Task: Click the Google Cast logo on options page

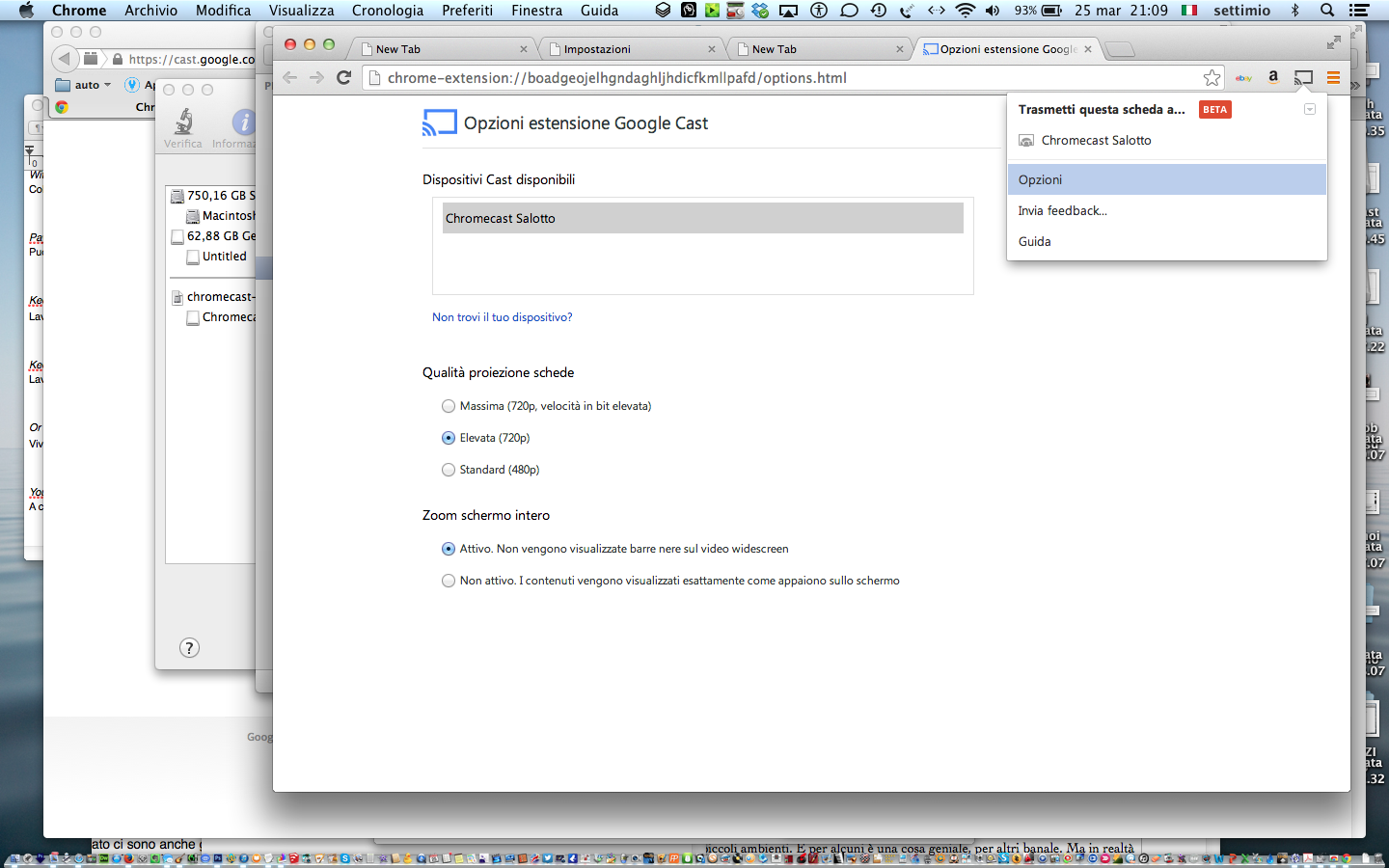Action: pyautogui.click(x=440, y=122)
